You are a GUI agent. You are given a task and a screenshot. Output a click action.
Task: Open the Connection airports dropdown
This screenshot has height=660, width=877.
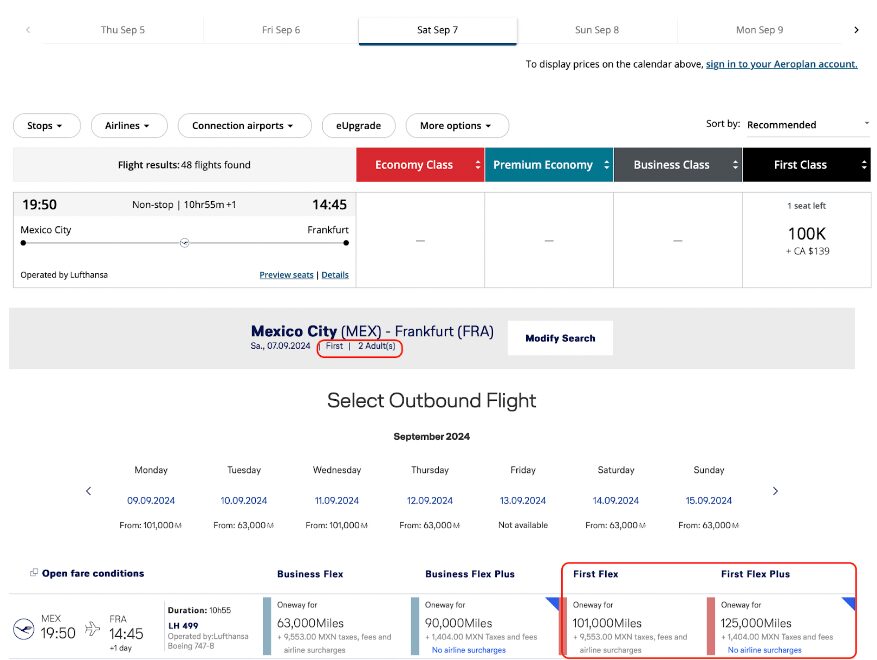(x=243, y=126)
